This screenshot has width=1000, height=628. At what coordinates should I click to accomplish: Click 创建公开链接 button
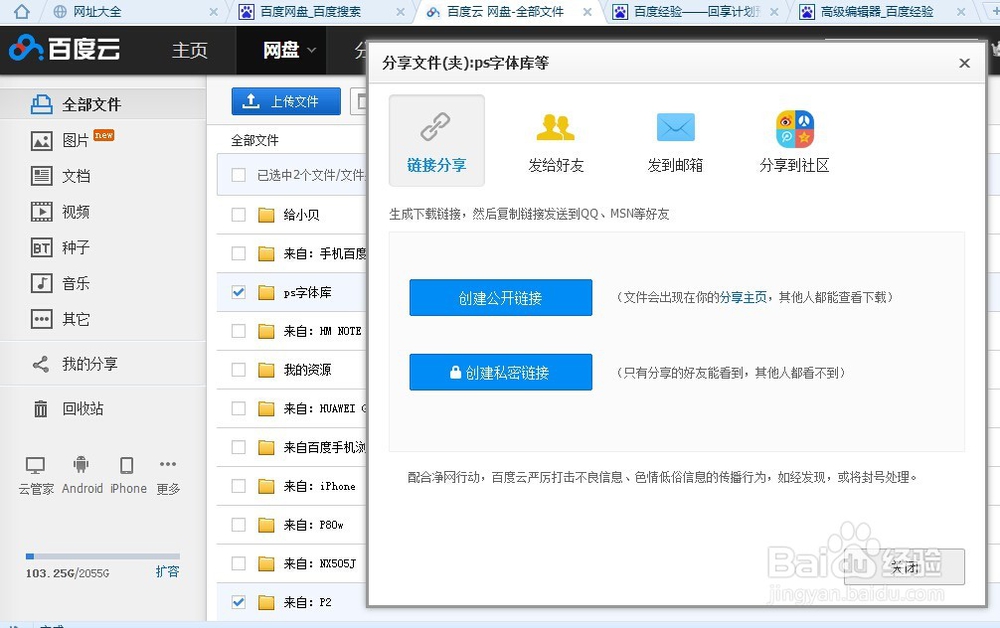(501, 297)
